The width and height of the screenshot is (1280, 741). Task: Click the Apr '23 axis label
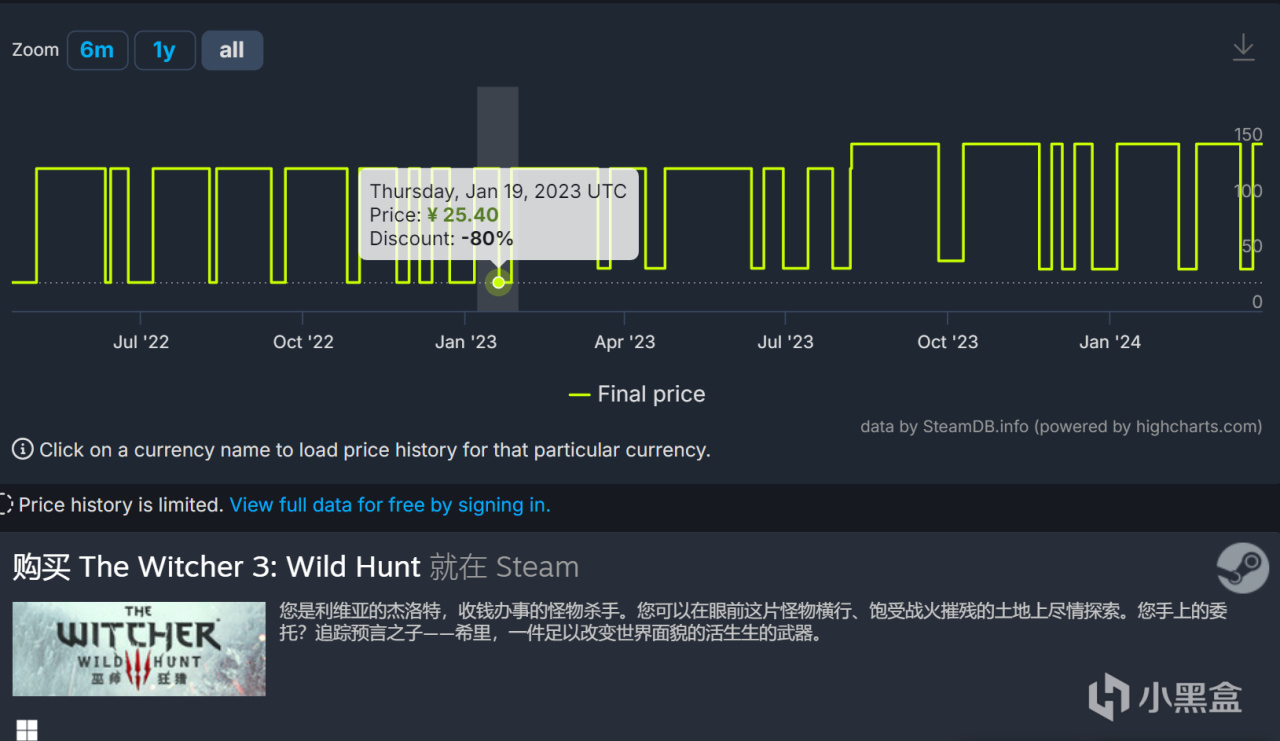point(624,342)
